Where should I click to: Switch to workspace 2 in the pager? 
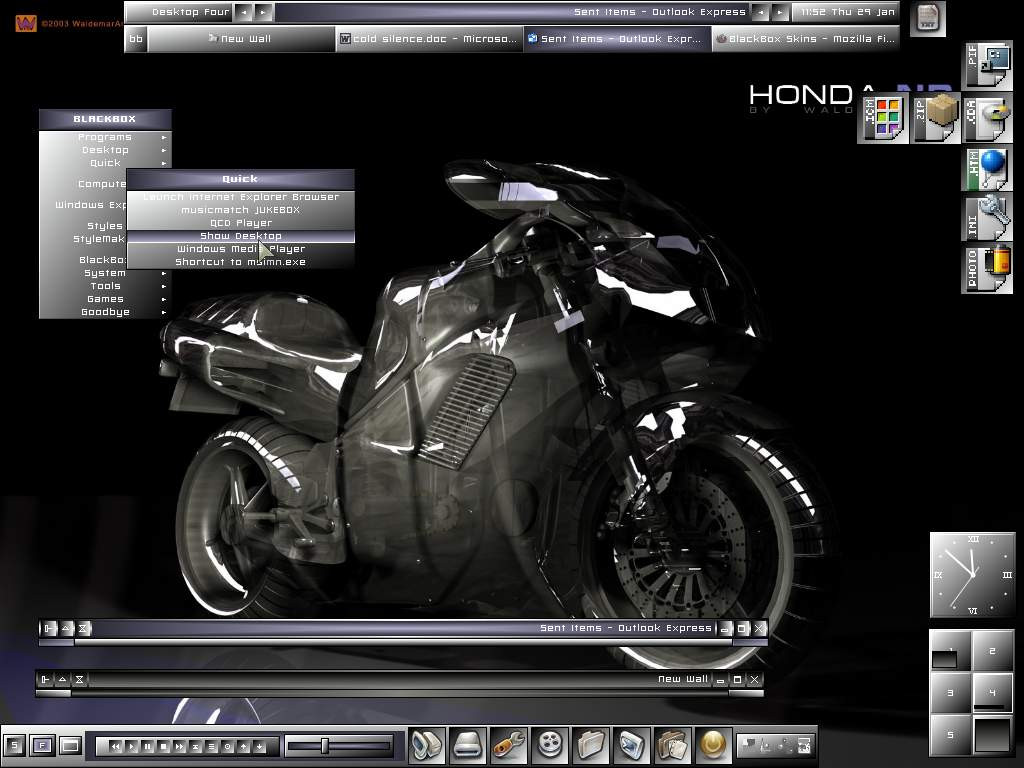[993, 651]
